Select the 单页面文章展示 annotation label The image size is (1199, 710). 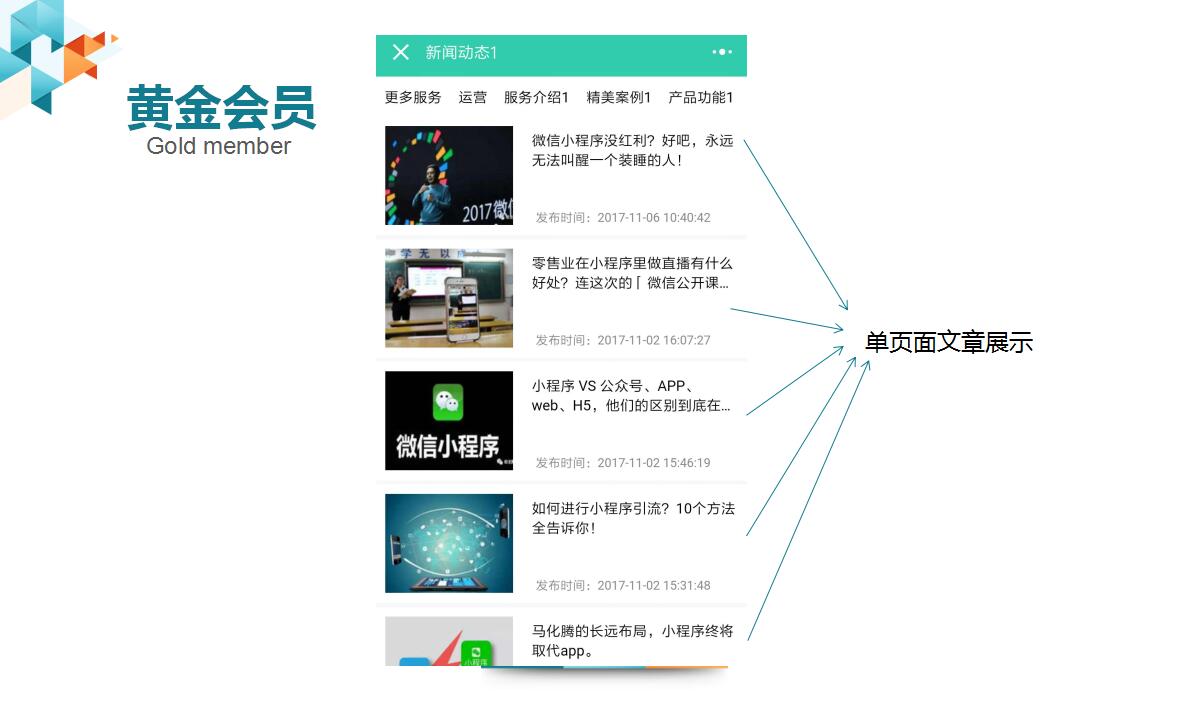[948, 343]
